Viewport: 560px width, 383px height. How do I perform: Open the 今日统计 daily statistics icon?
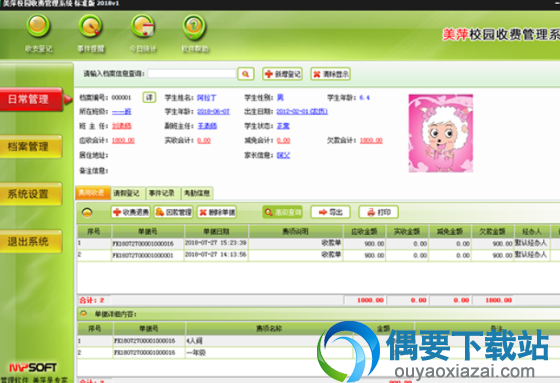(x=143, y=33)
